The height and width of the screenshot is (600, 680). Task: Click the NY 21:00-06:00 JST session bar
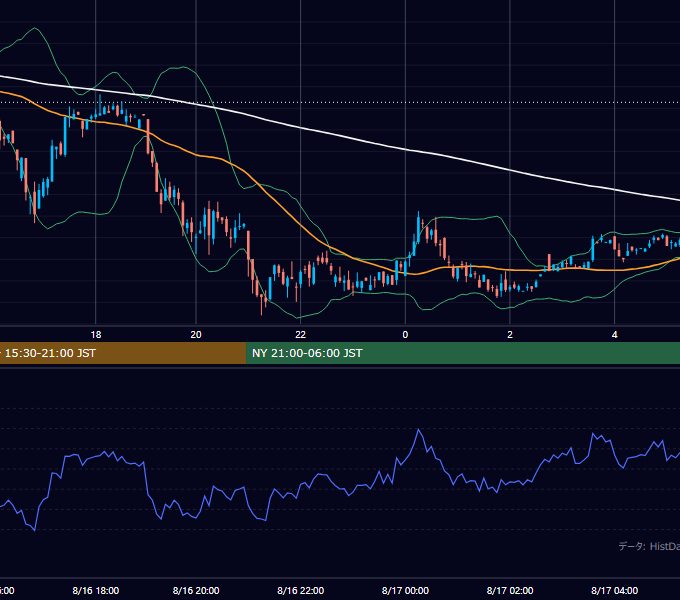point(463,353)
